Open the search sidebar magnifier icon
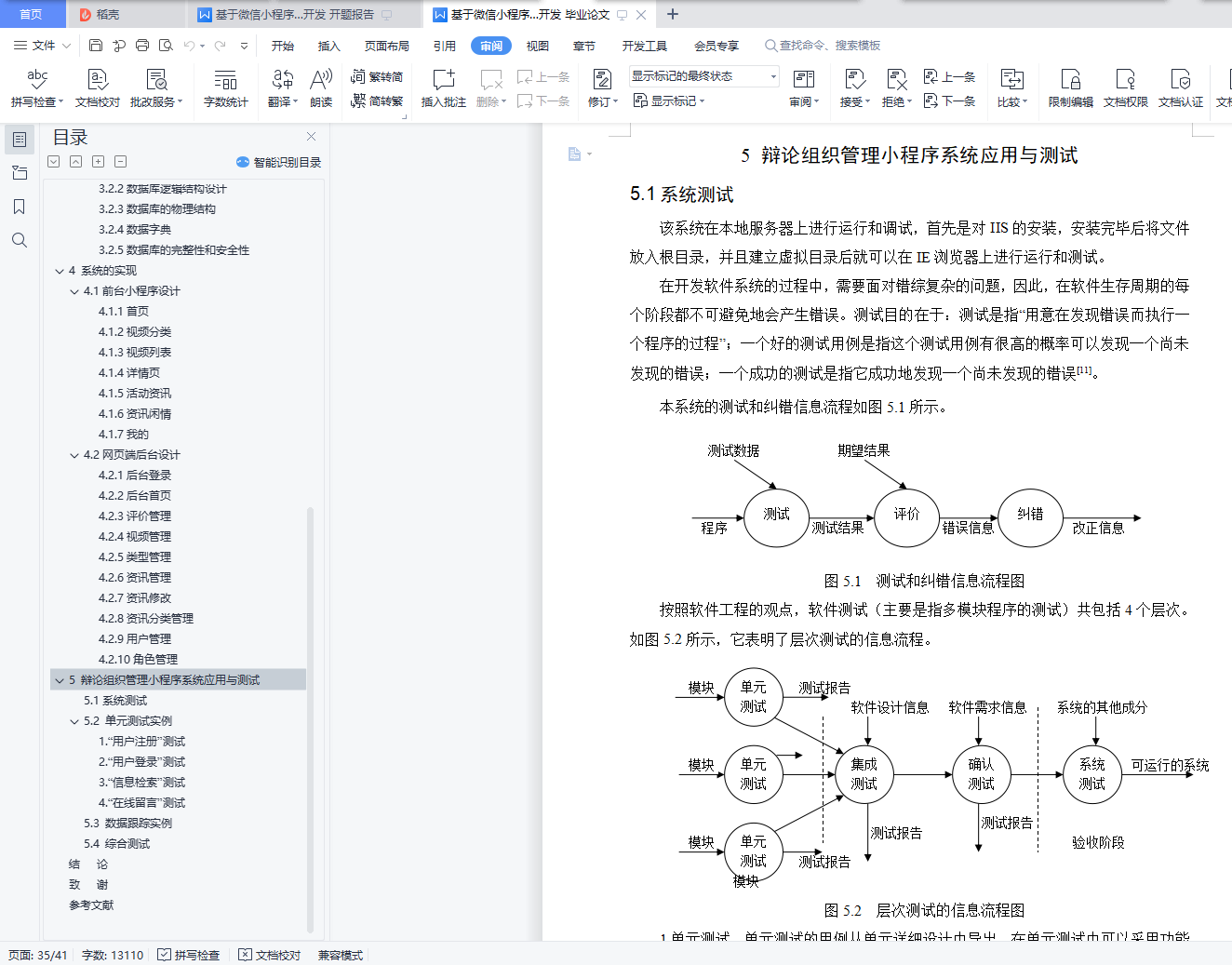This screenshot has height=965, width=1232. coord(19,240)
